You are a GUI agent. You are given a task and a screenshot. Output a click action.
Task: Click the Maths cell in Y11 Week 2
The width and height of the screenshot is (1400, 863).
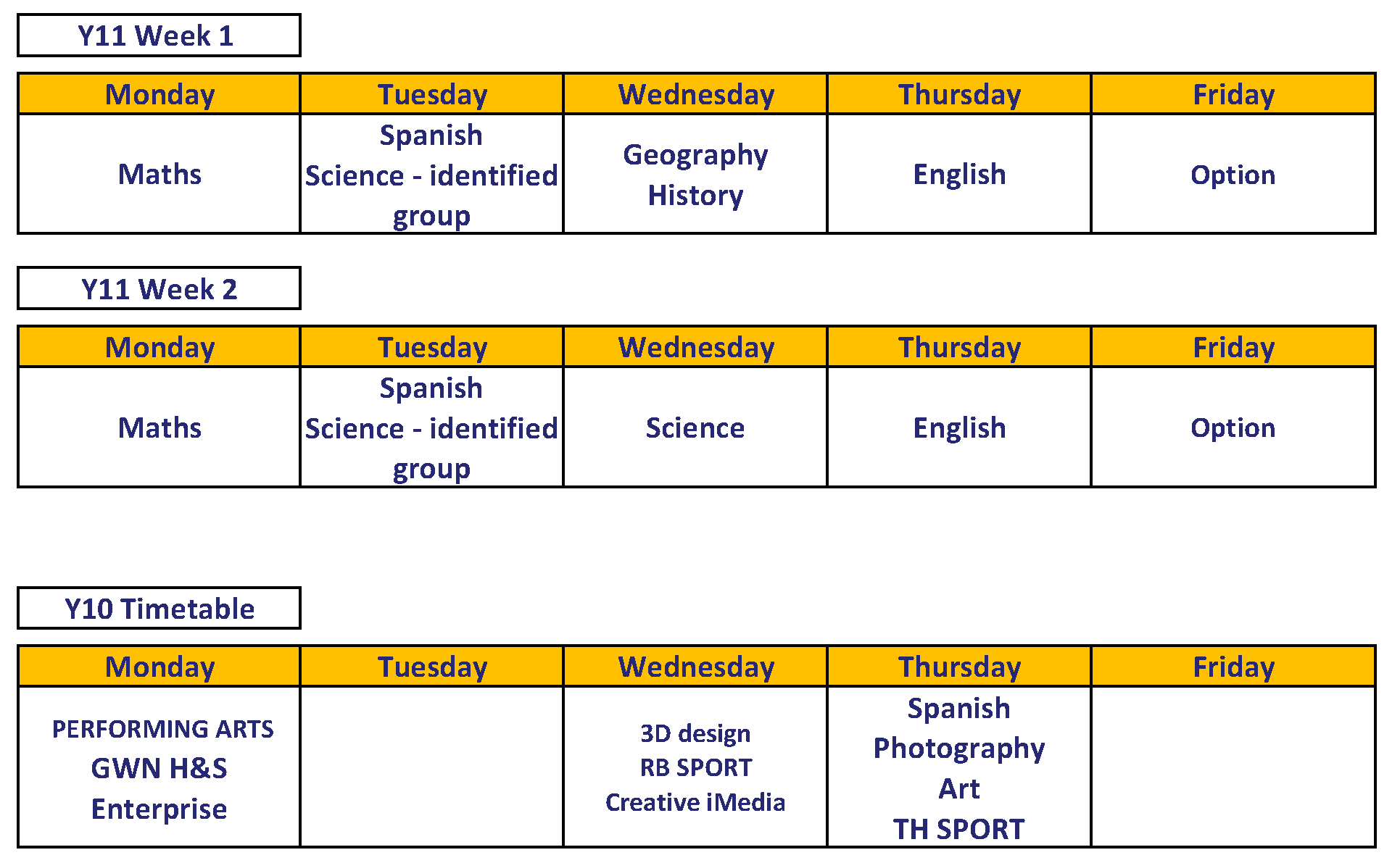[160, 428]
